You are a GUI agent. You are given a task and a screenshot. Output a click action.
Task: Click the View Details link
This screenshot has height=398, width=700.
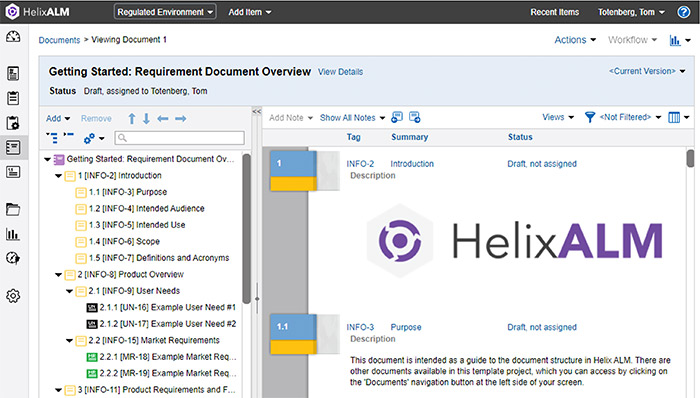coord(340,72)
